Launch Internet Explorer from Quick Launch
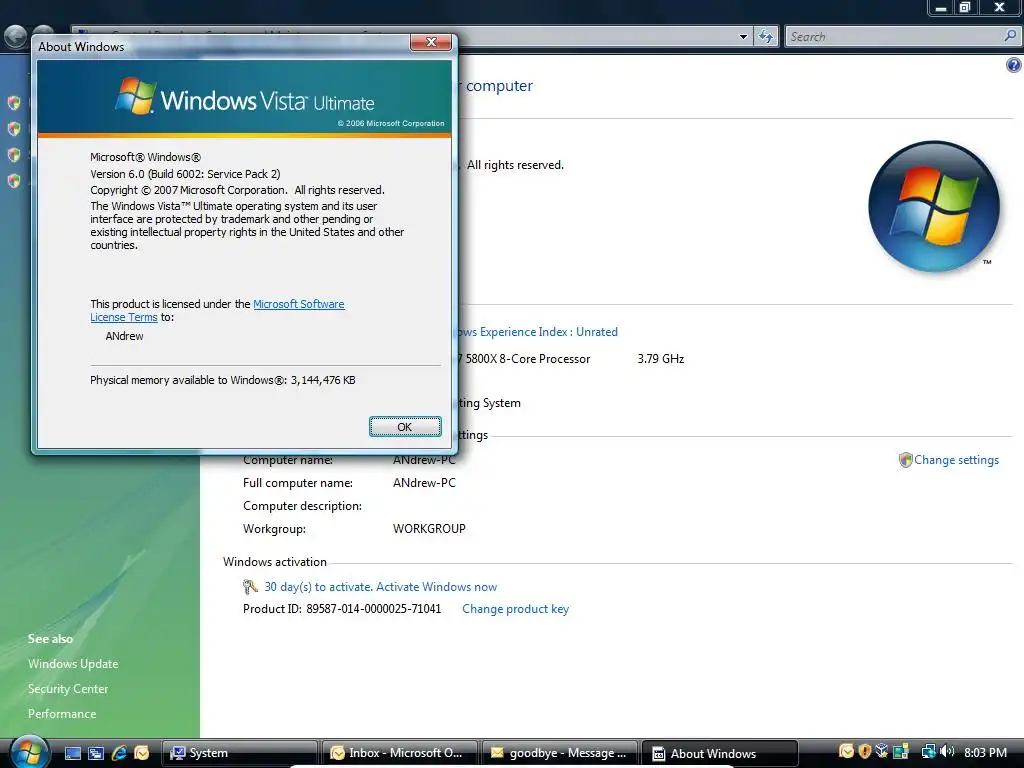 pyautogui.click(x=119, y=753)
